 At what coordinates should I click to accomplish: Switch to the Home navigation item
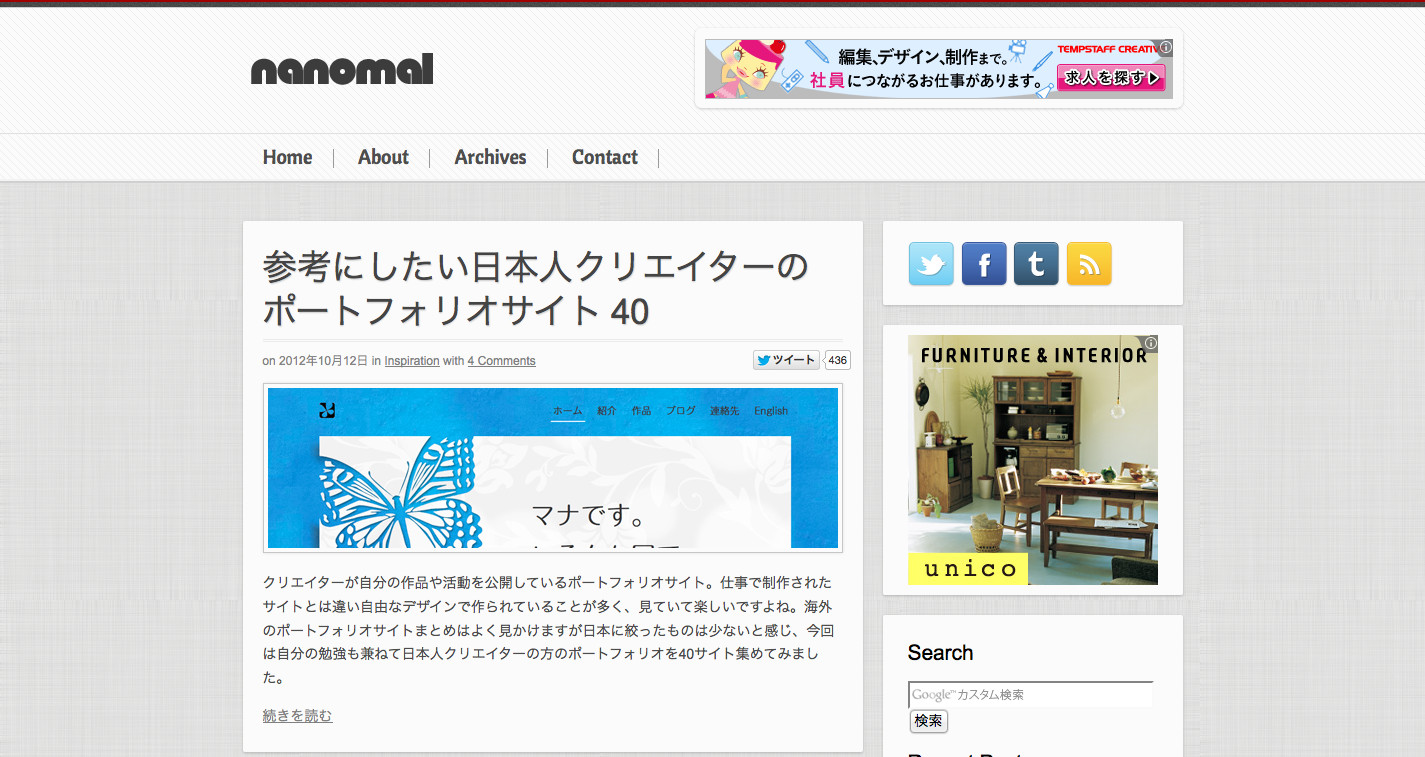(287, 157)
